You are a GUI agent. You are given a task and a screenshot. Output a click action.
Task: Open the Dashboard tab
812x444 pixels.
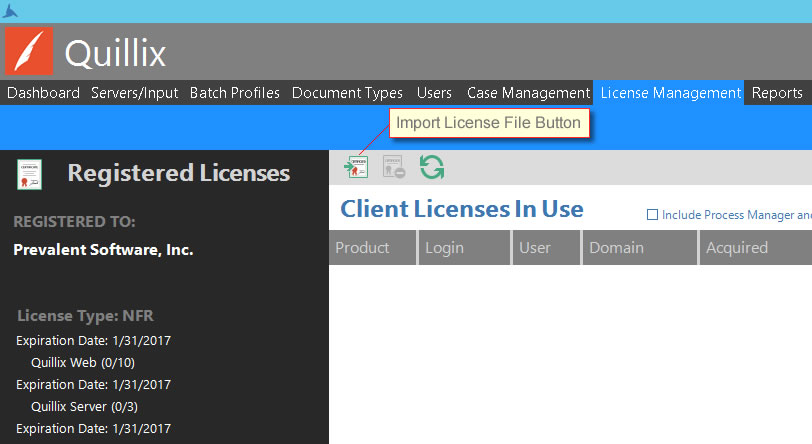pos(44,93)
